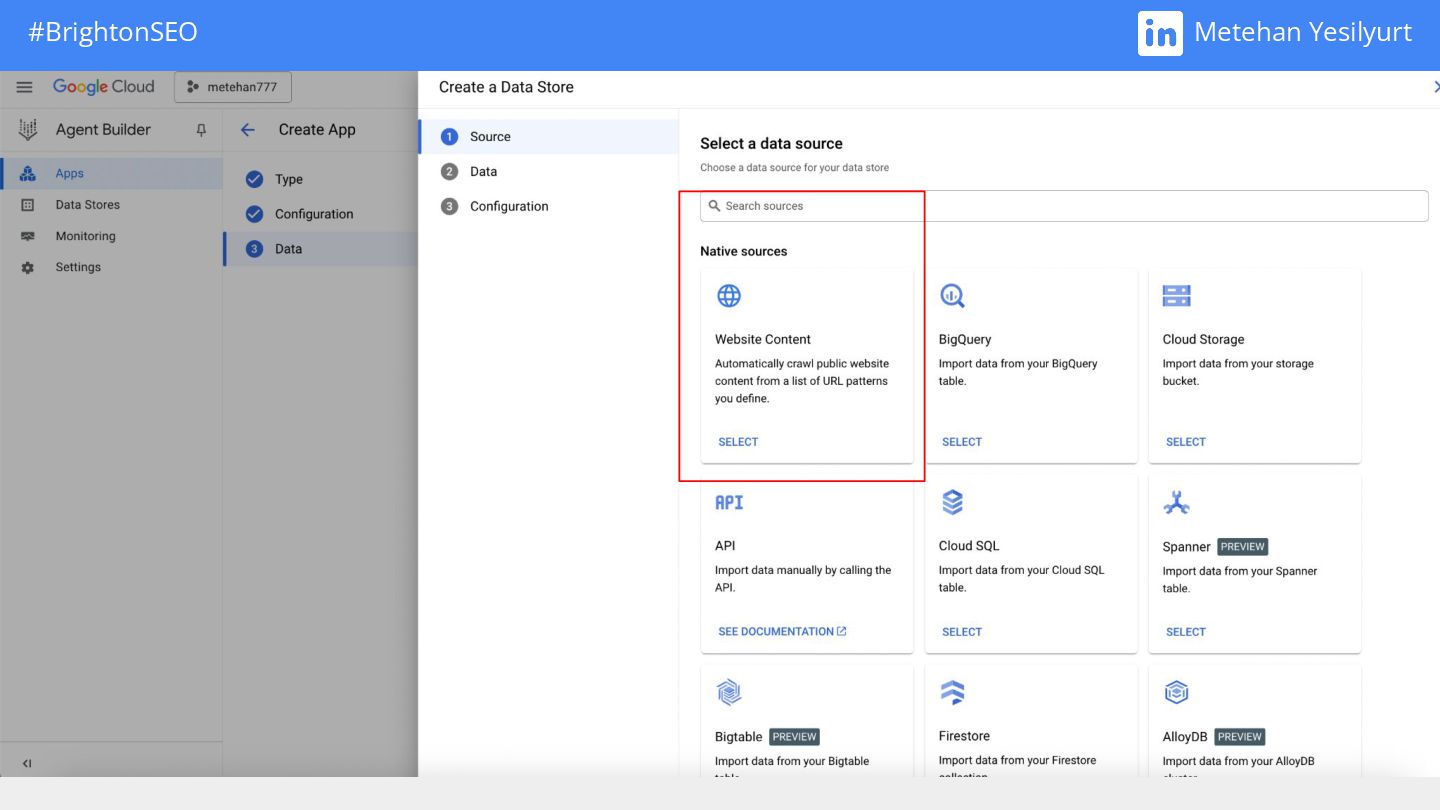Click the LinkedIn logo in banner
Screen dimensions: 1440x810
pos(1160,33)
